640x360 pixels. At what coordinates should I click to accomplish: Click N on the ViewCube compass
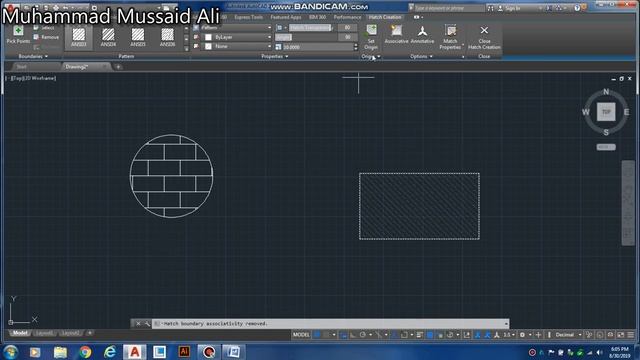pyautogui.click(x=606, y=92)
